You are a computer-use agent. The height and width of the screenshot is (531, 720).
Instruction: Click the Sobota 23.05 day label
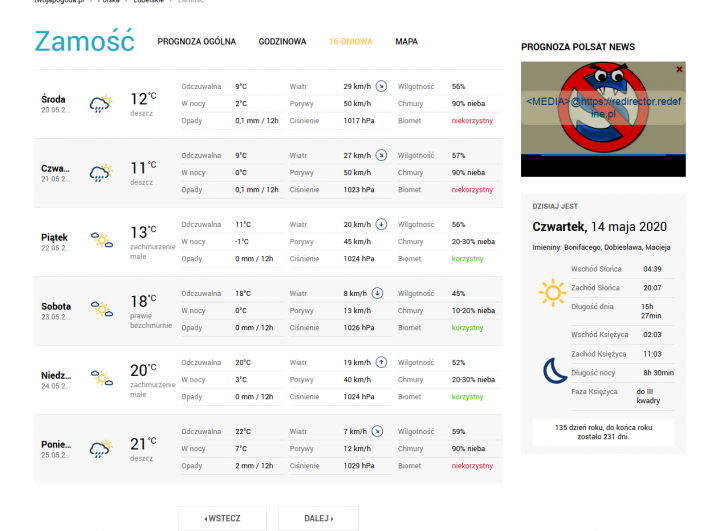[x=56, y=311]
